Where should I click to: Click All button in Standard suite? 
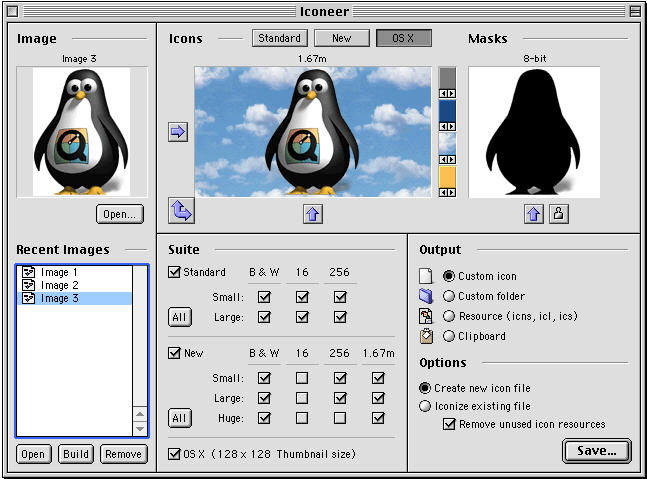tap(179, 317)
